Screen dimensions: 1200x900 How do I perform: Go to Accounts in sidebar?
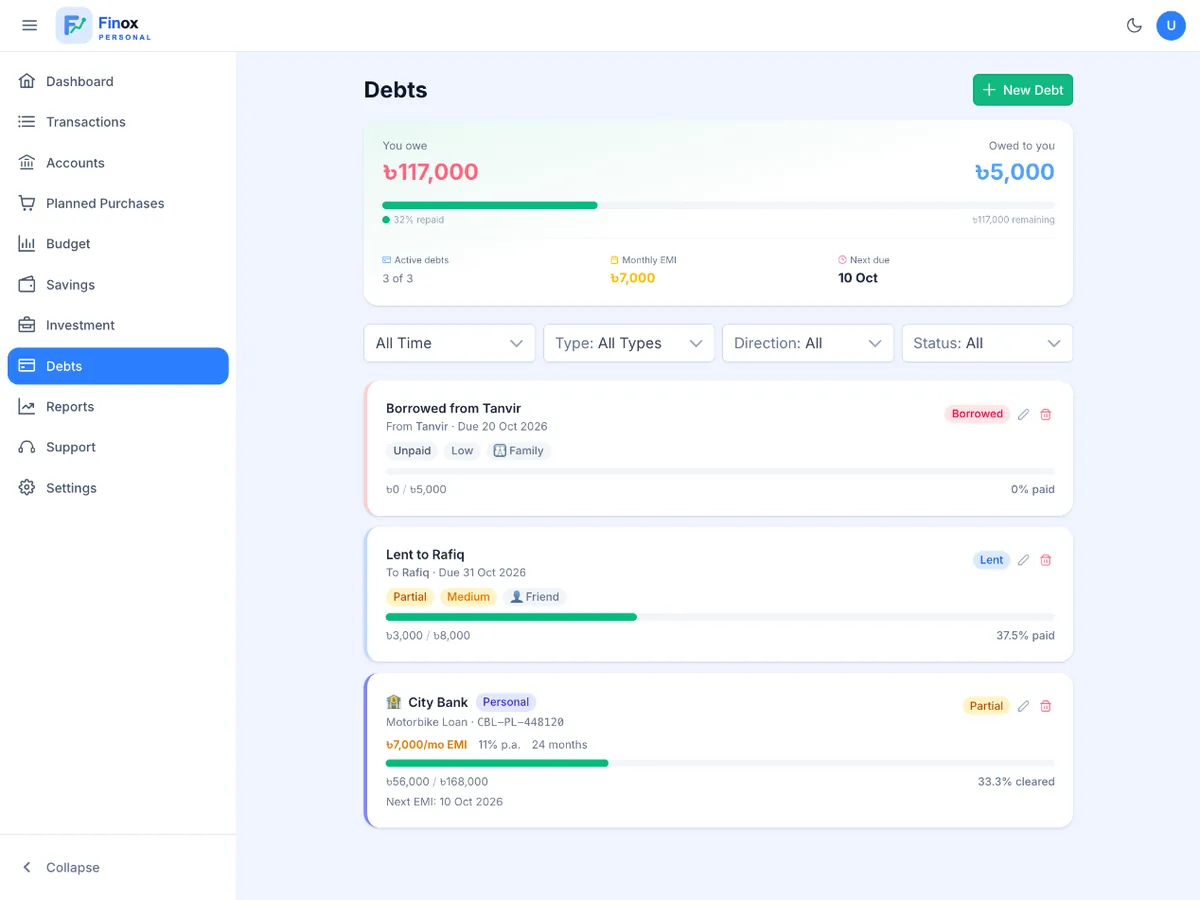click(118, 162)
